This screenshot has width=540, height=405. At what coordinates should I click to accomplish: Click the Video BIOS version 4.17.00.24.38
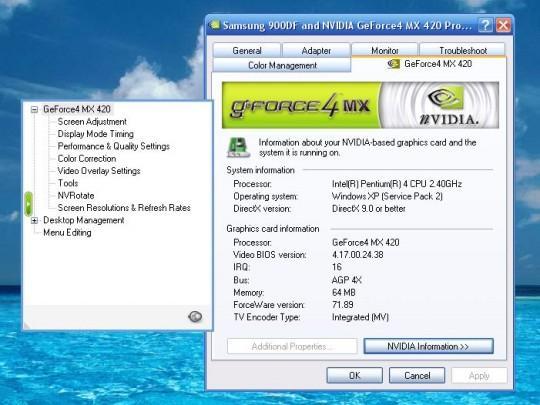pos(357,255)
